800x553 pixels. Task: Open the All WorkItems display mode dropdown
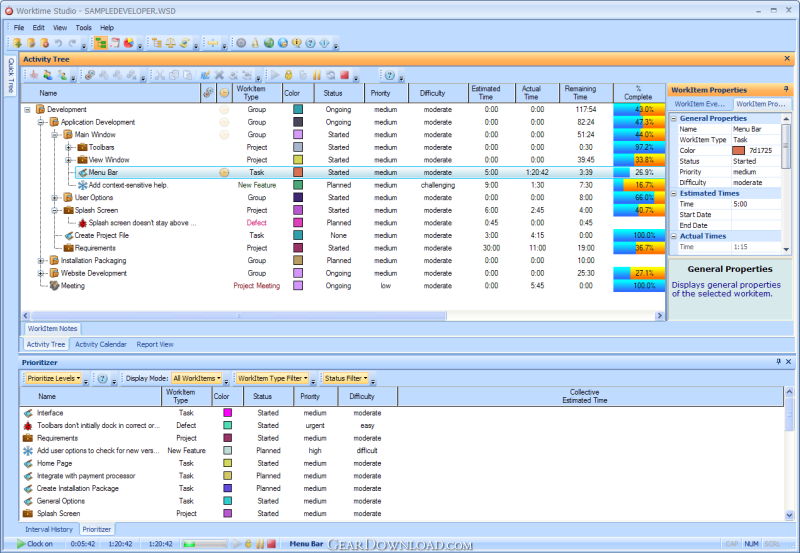coord(196,379)
